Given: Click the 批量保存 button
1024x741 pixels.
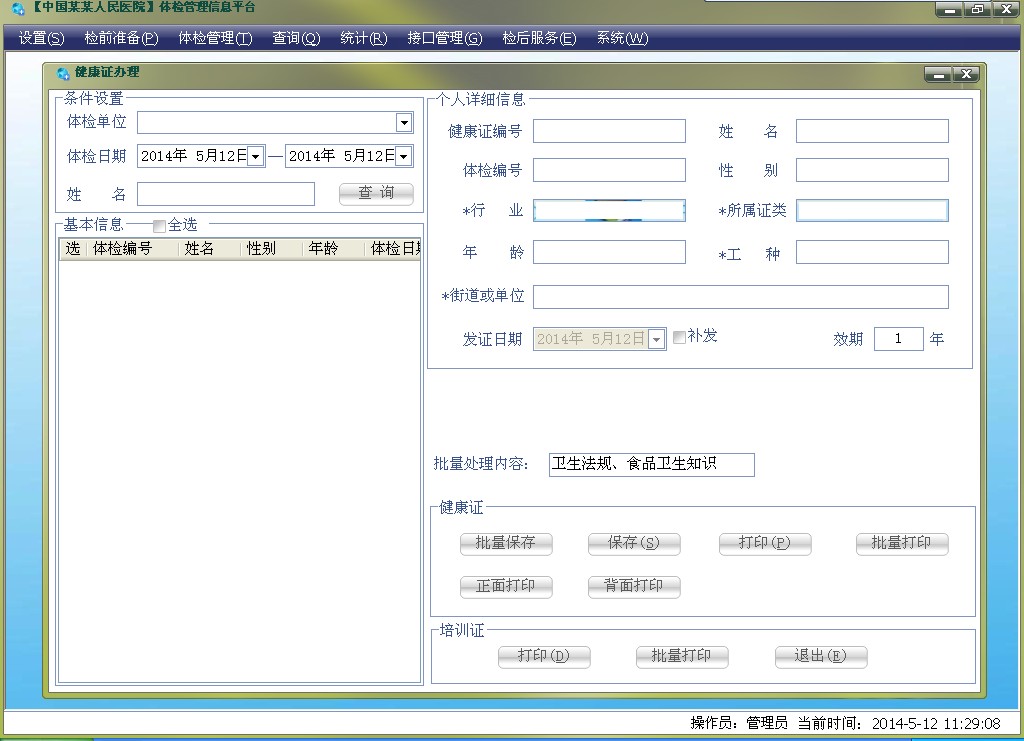Looking at the screenshot, I should (x=506, y=543).
